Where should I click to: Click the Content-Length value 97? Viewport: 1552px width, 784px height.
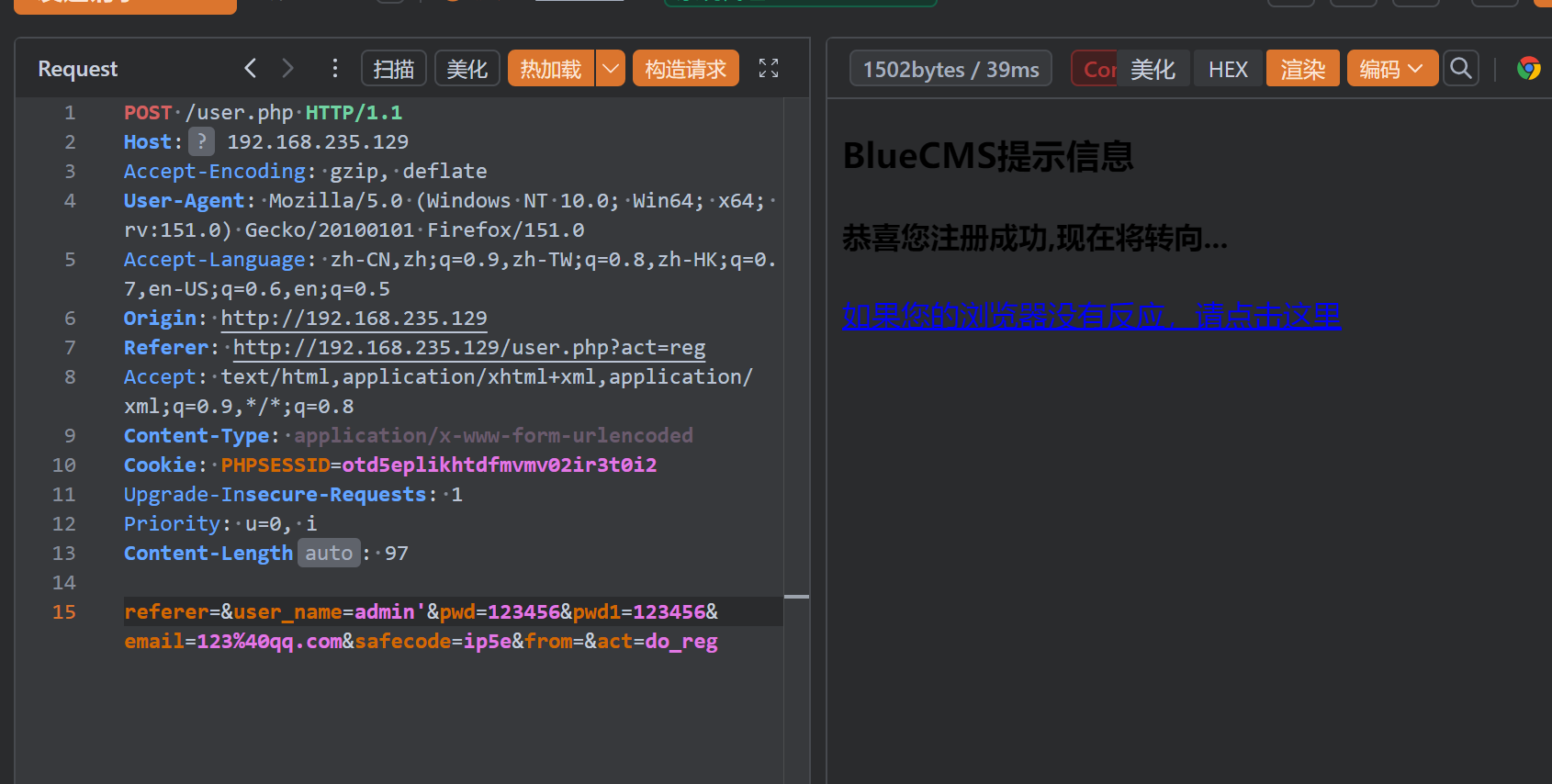click(x=397, y=553)
